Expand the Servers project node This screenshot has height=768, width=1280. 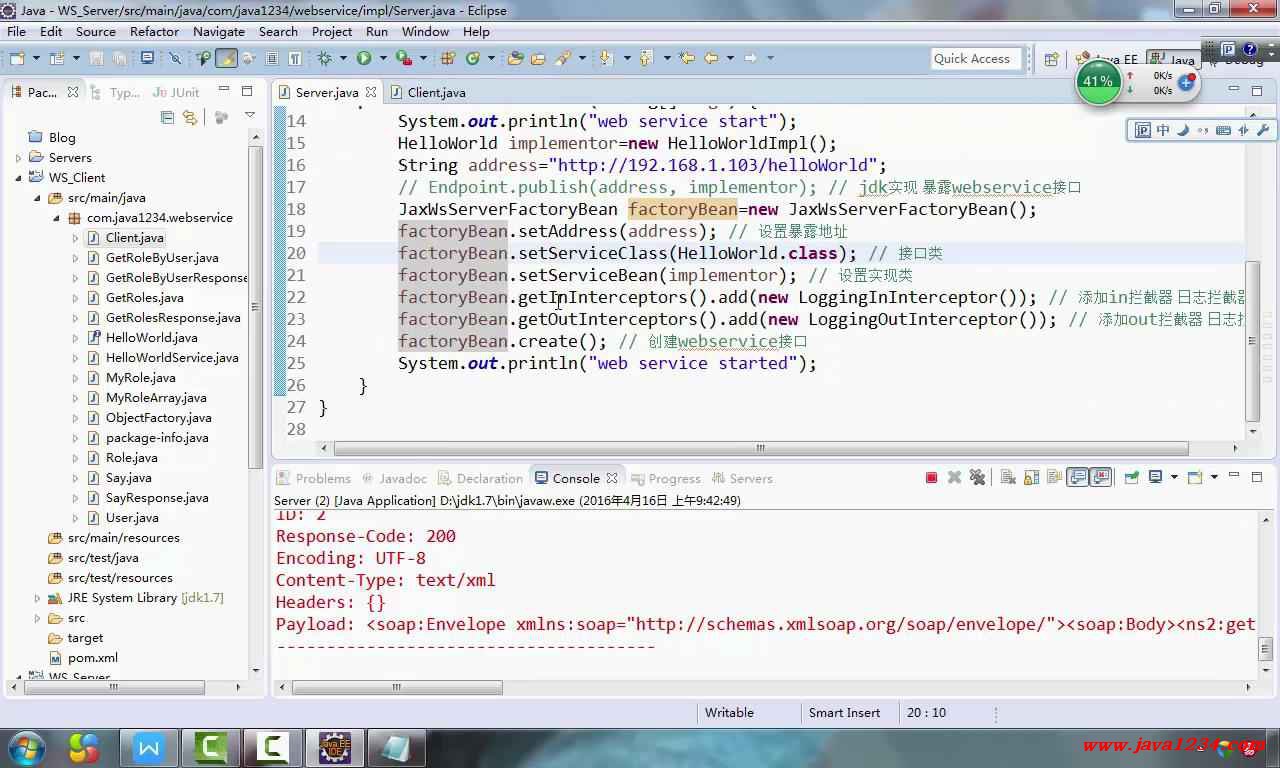pyautogui.click(x=19, y=157)
